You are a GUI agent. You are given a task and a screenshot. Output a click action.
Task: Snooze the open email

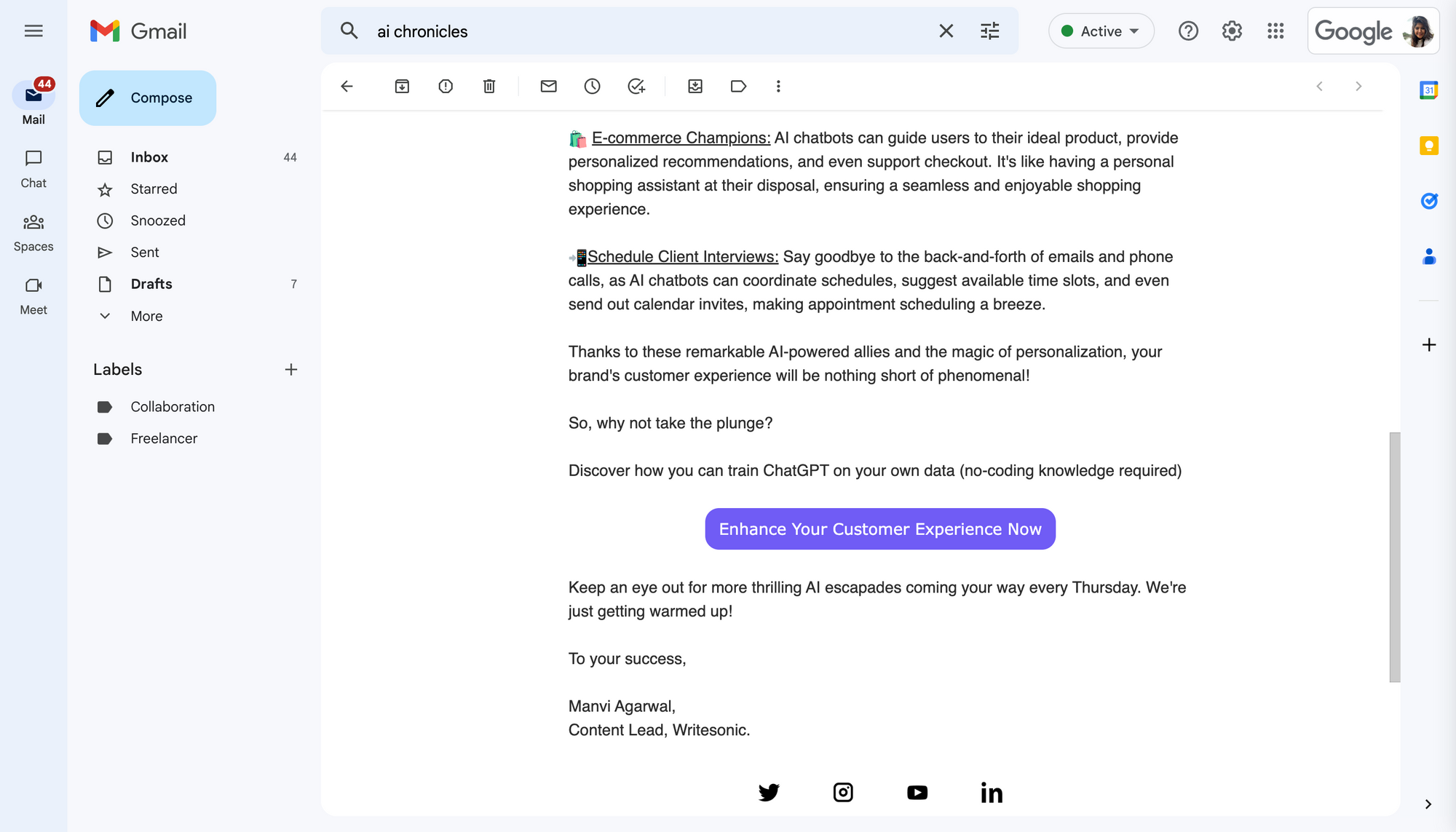[x=592, y=86]
